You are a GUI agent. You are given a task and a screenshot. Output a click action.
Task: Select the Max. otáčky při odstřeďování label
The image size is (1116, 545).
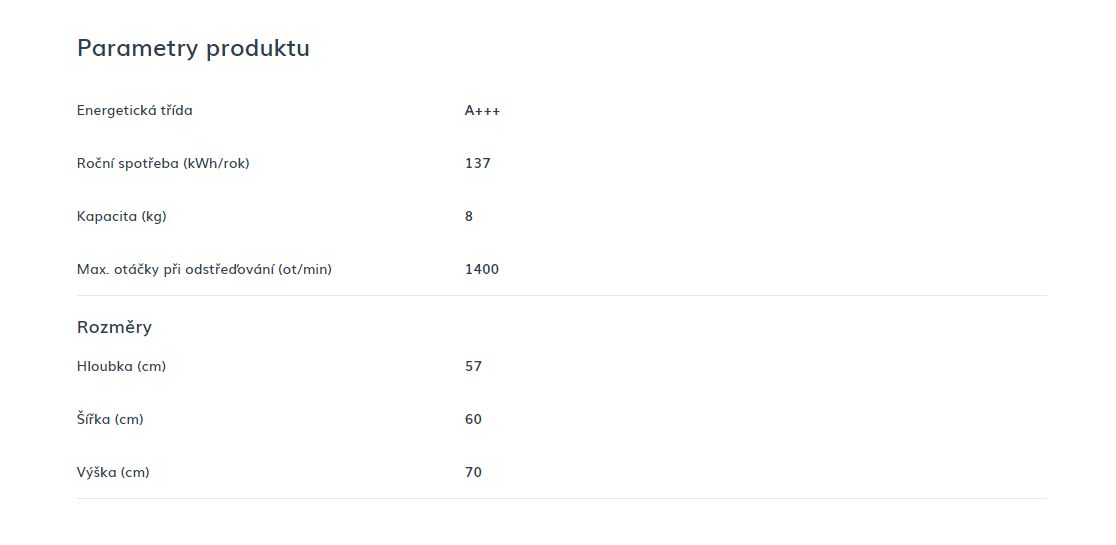click(x=204, y=270)
